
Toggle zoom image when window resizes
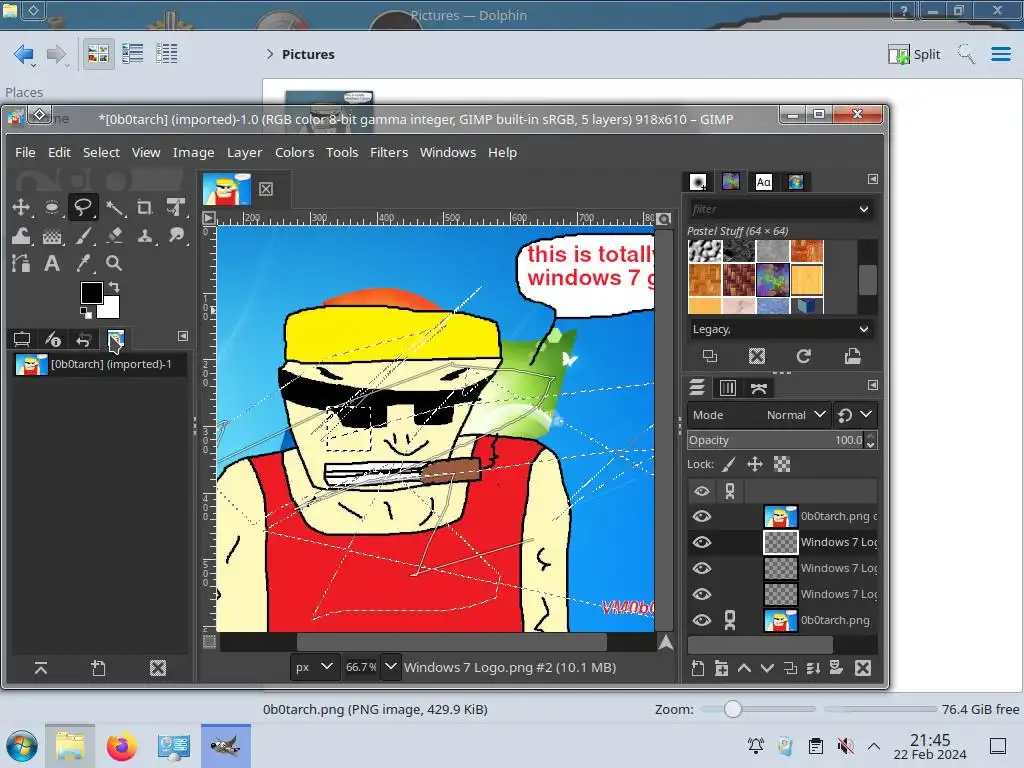664,219
